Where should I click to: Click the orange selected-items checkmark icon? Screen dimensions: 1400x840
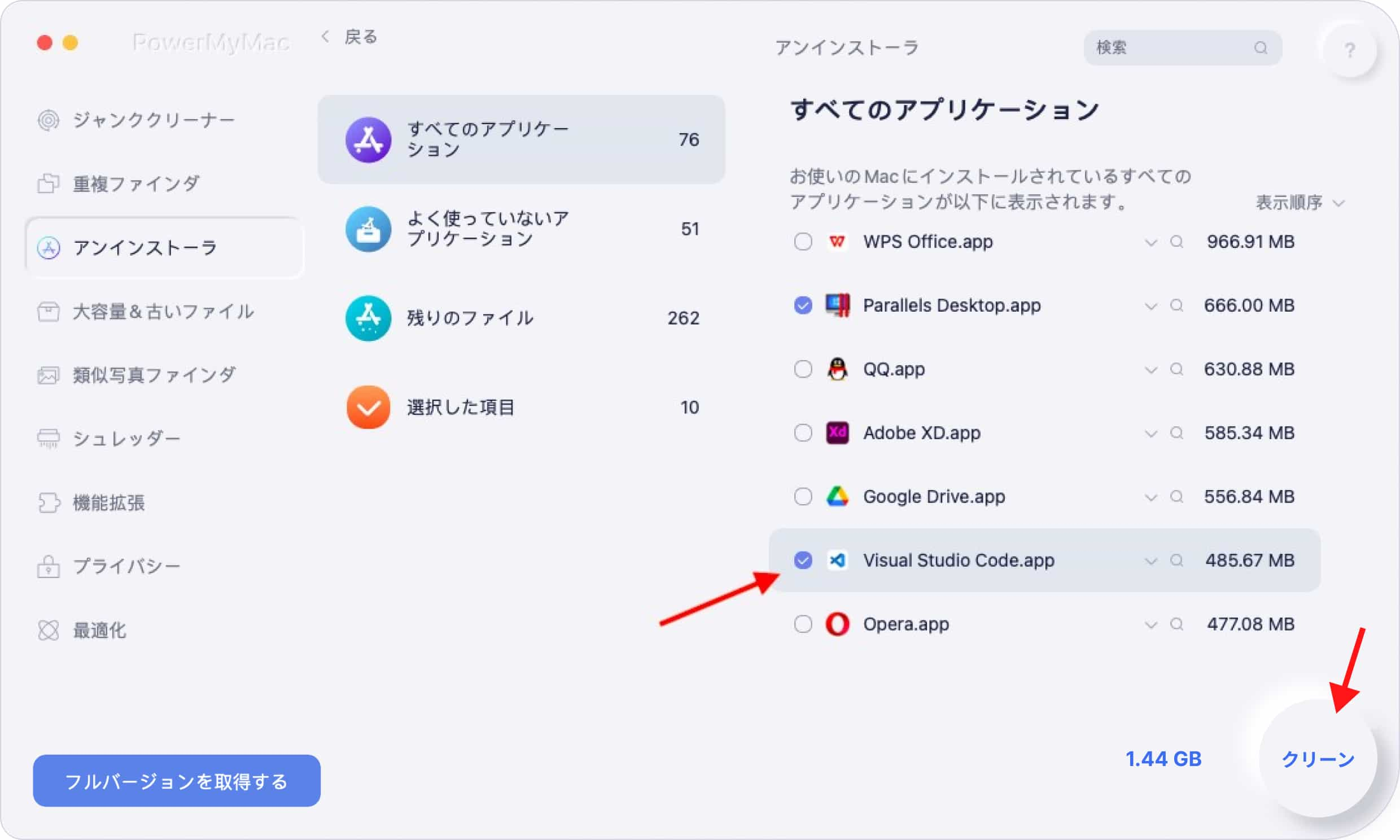(369, 408)
